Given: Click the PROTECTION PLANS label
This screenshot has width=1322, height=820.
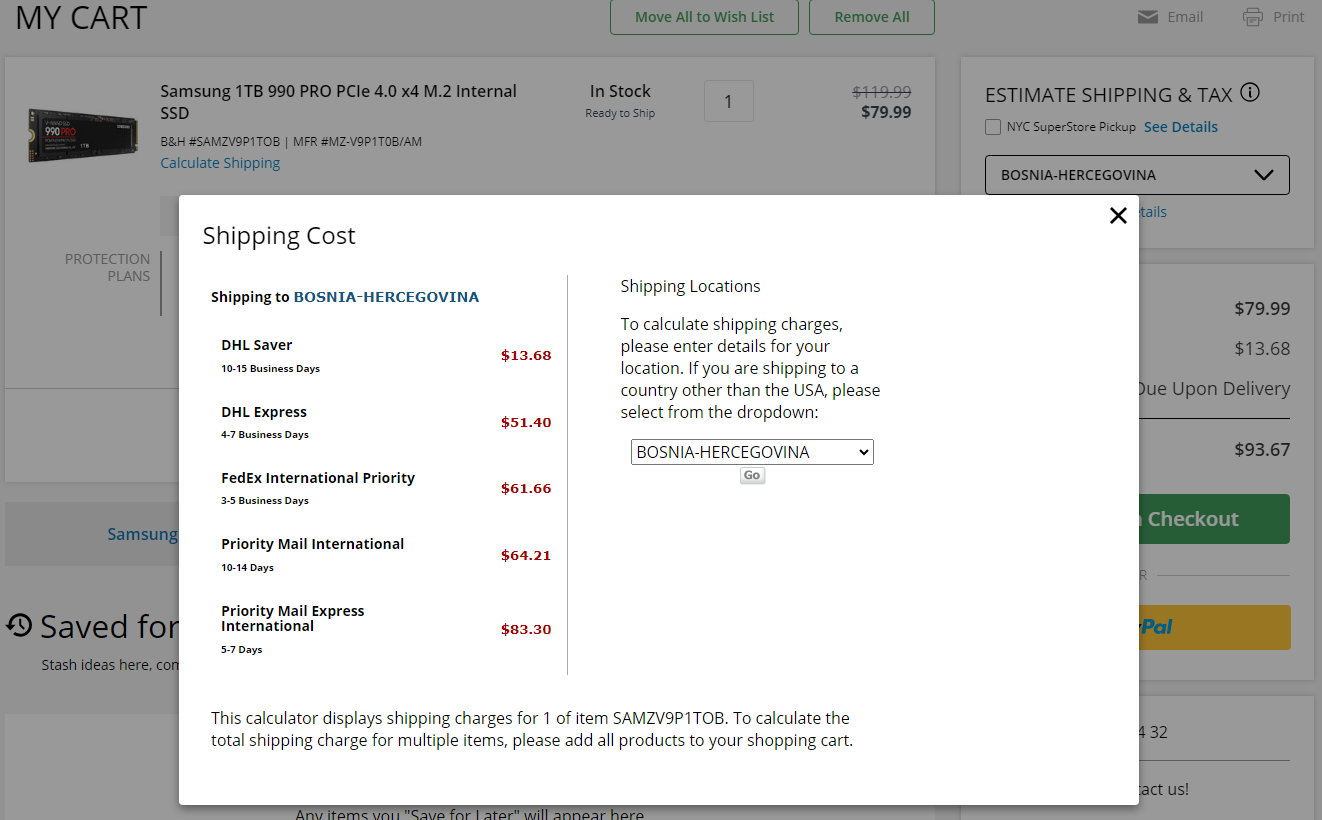Looking at the screenshot, I should (107, 267).
